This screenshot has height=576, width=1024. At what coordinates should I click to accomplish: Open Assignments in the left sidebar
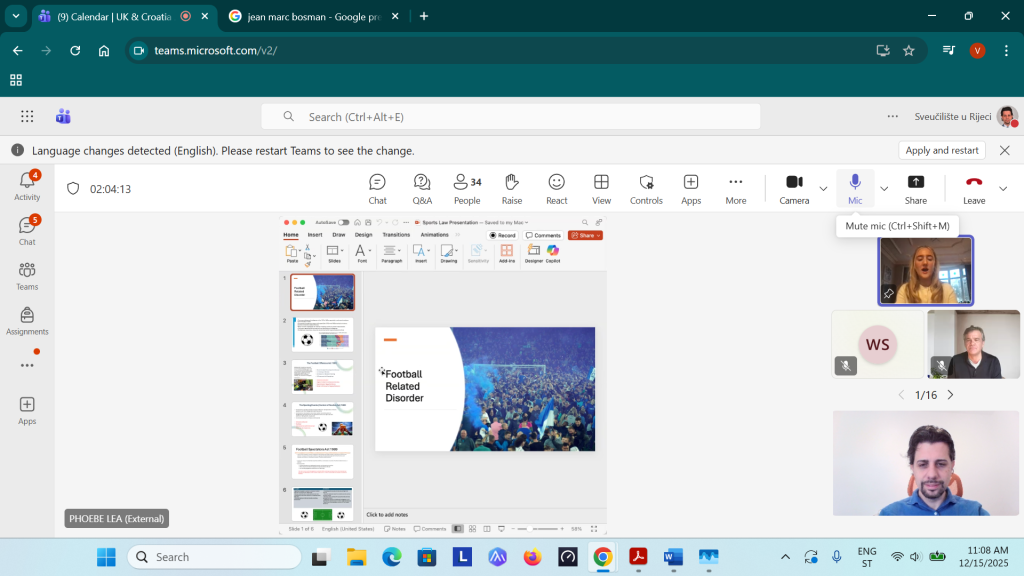click(x=27, y=321)
